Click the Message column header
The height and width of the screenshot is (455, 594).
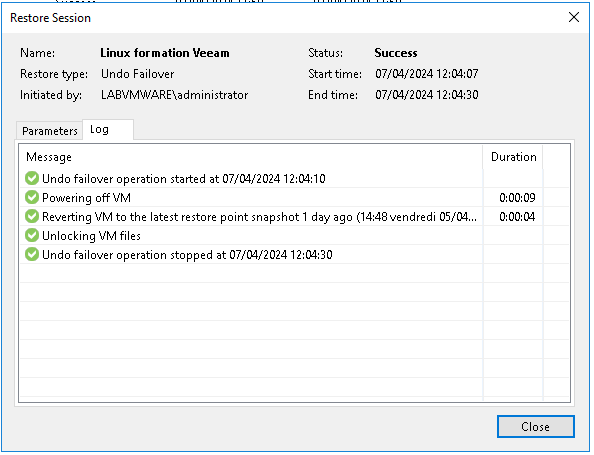click(251, 157)
